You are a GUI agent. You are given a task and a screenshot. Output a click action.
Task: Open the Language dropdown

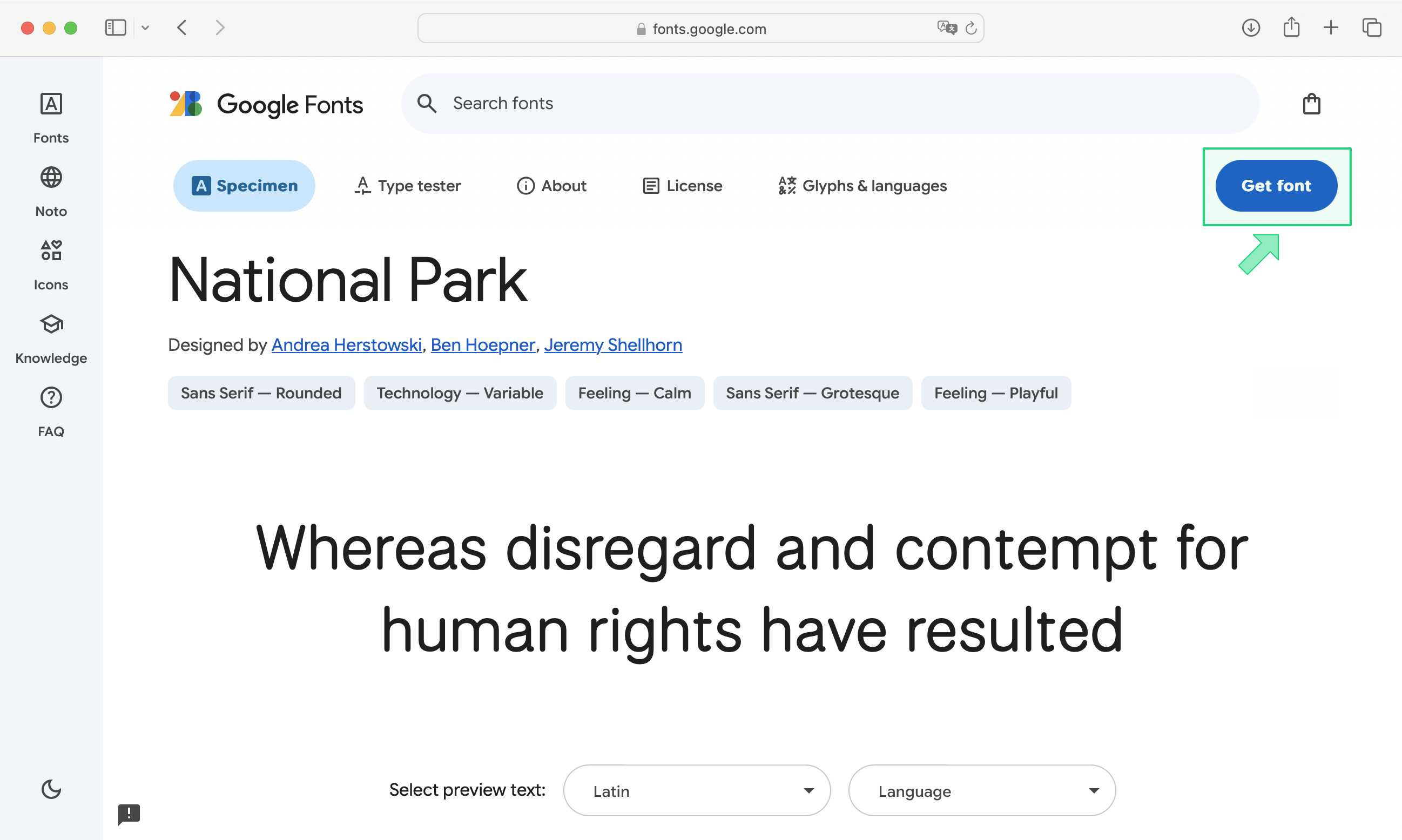(981, 791)
